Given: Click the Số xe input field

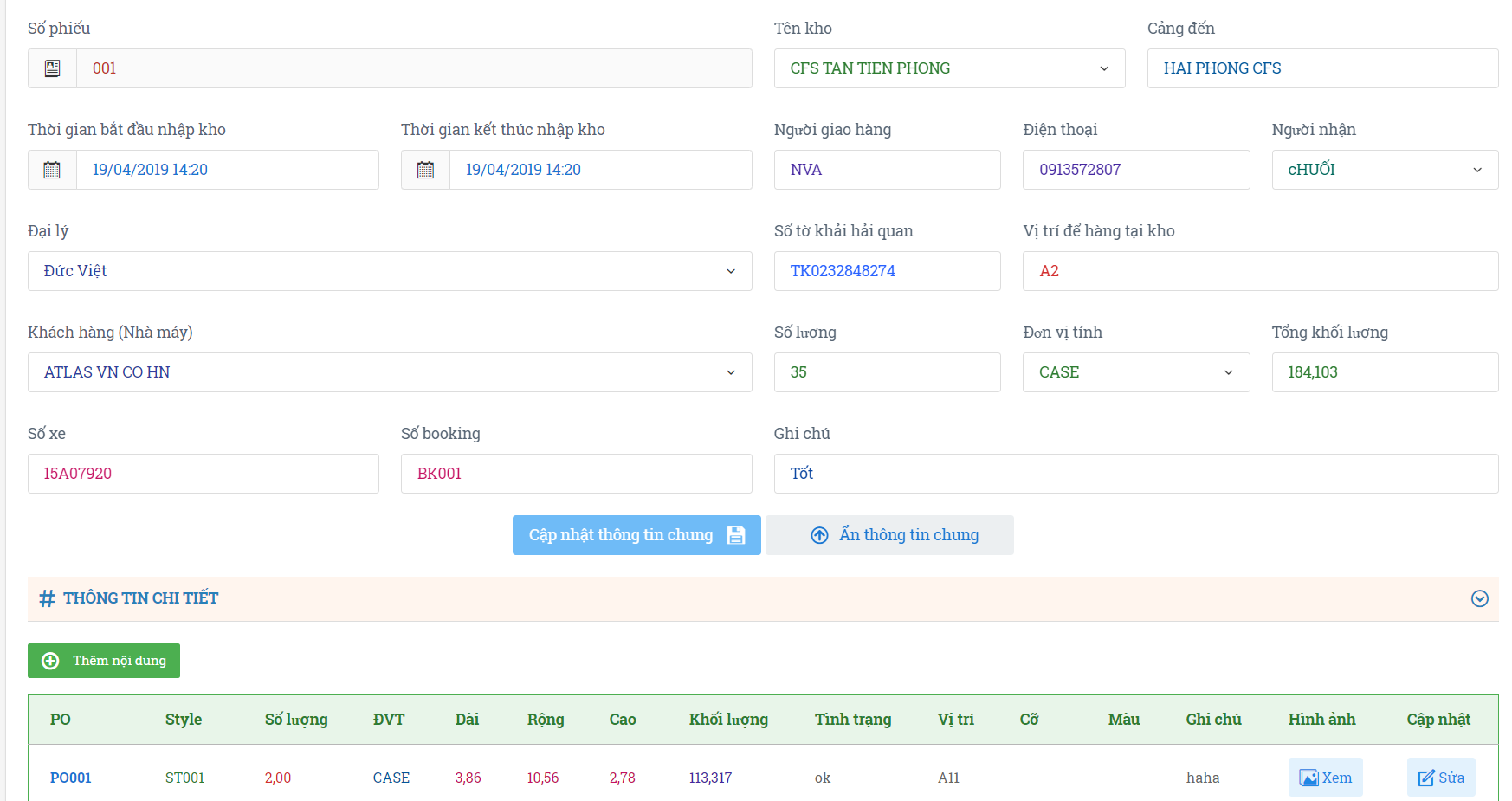Looking at the screenshot, I should click(x=203, y=474).
